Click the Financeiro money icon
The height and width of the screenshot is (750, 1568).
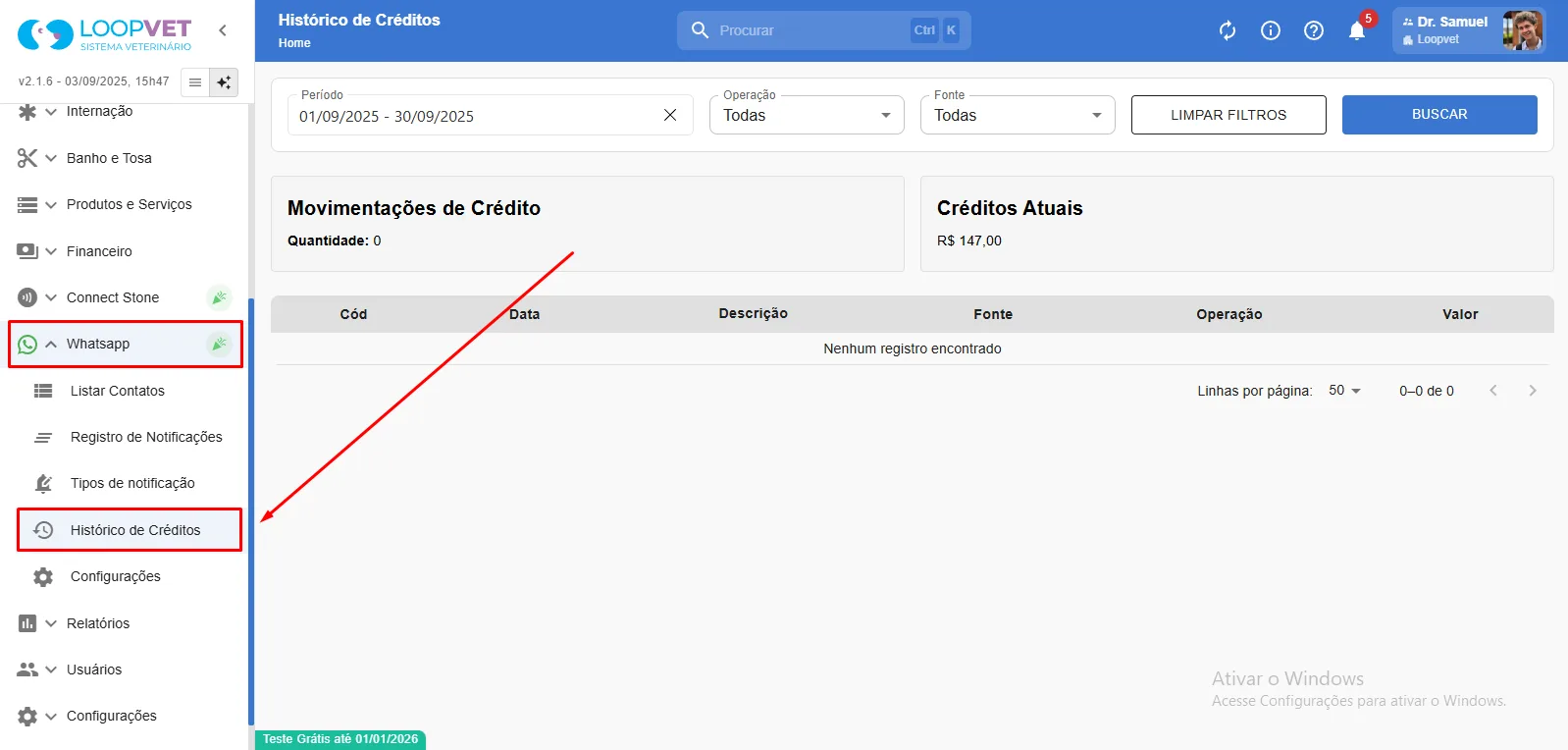pyautogui.click(x=27, y=251)
